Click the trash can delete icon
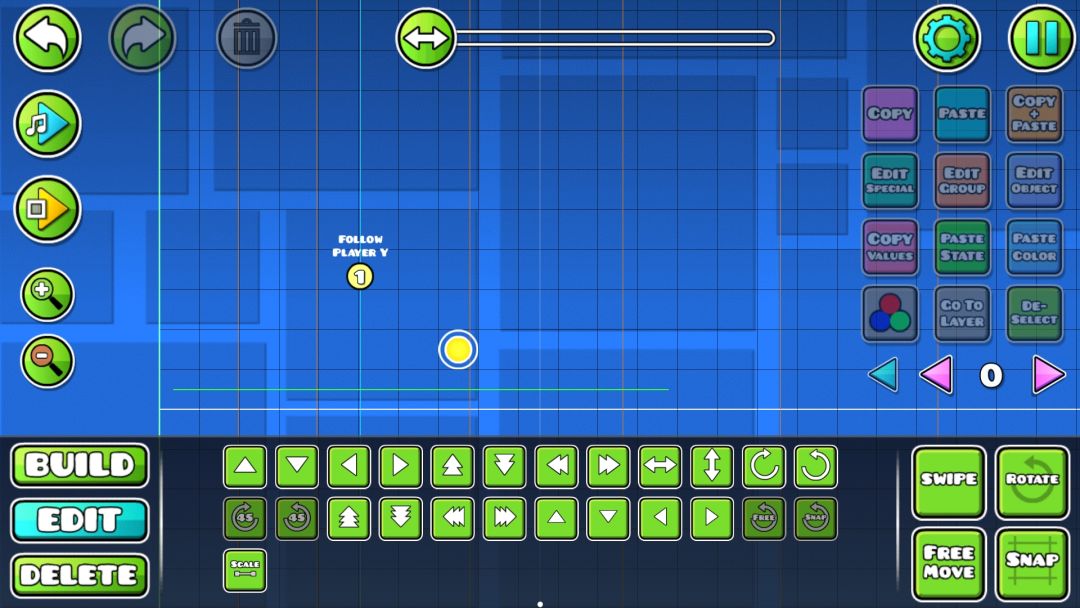Screen dimensions: 1080x608 coord(247,38)
